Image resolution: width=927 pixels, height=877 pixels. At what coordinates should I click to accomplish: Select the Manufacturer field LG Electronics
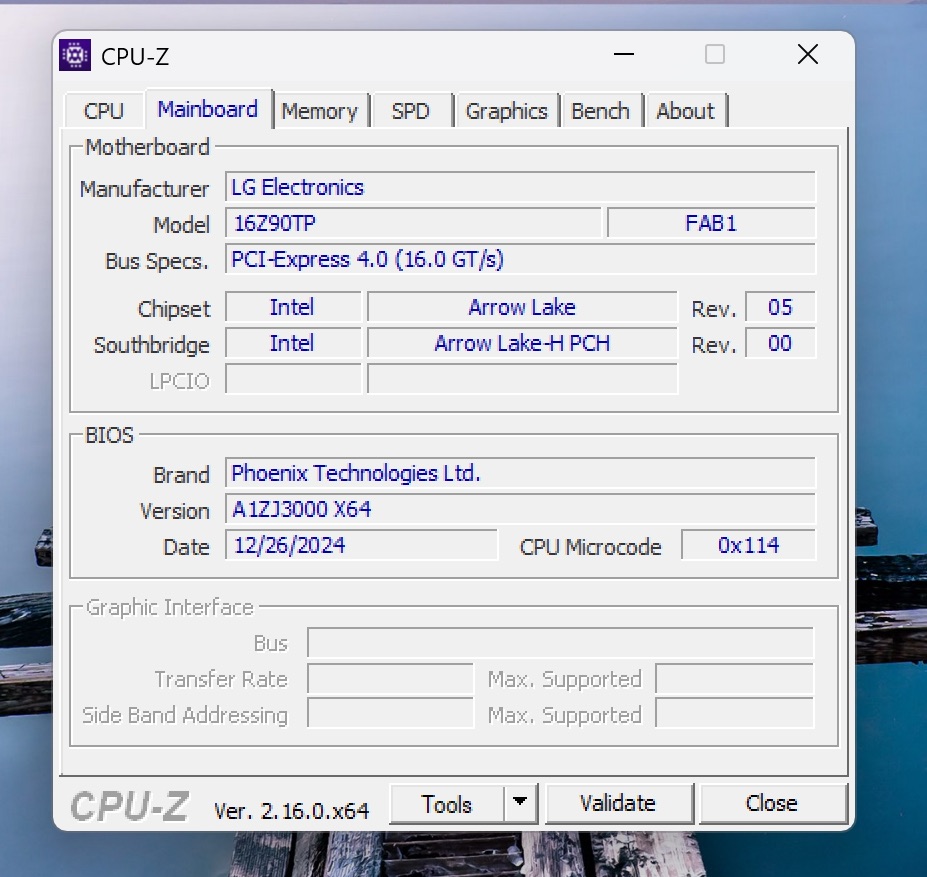[520, 187]
